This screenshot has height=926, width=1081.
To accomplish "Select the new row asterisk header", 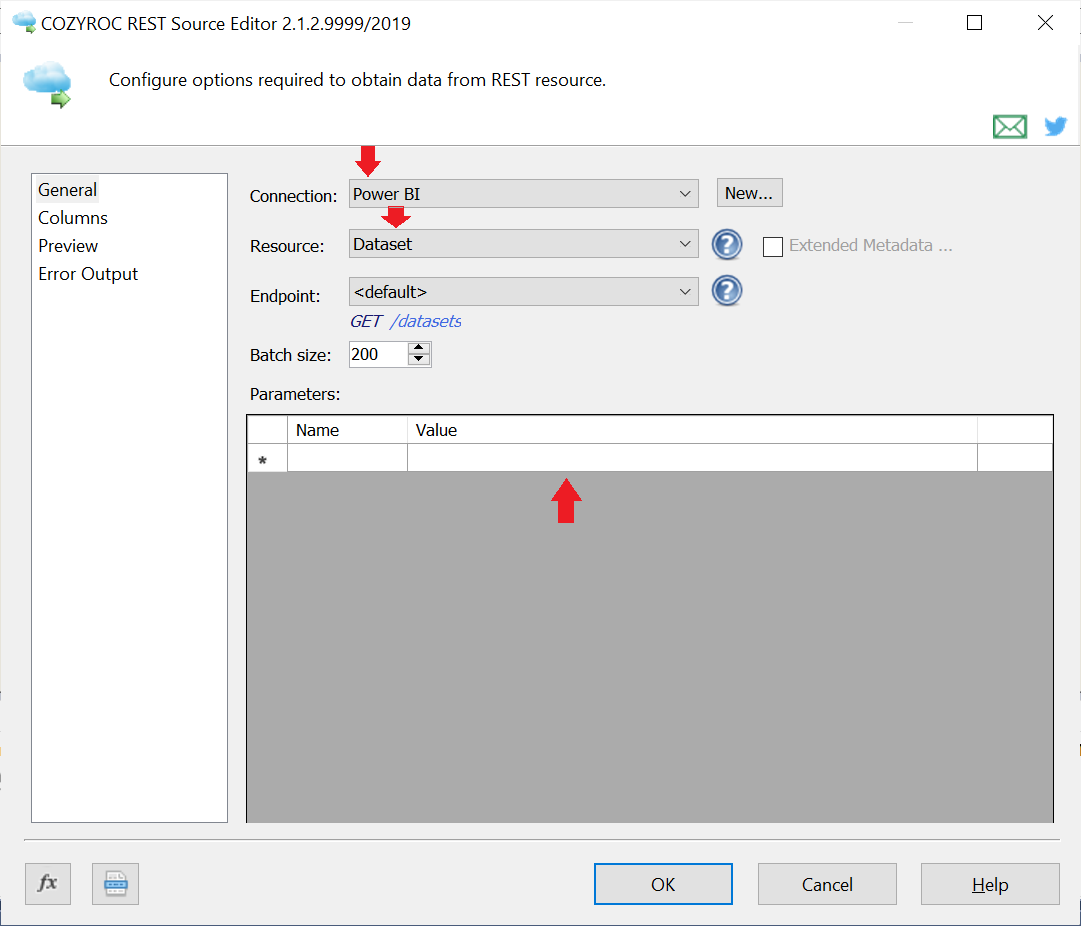I will (267, 459).
